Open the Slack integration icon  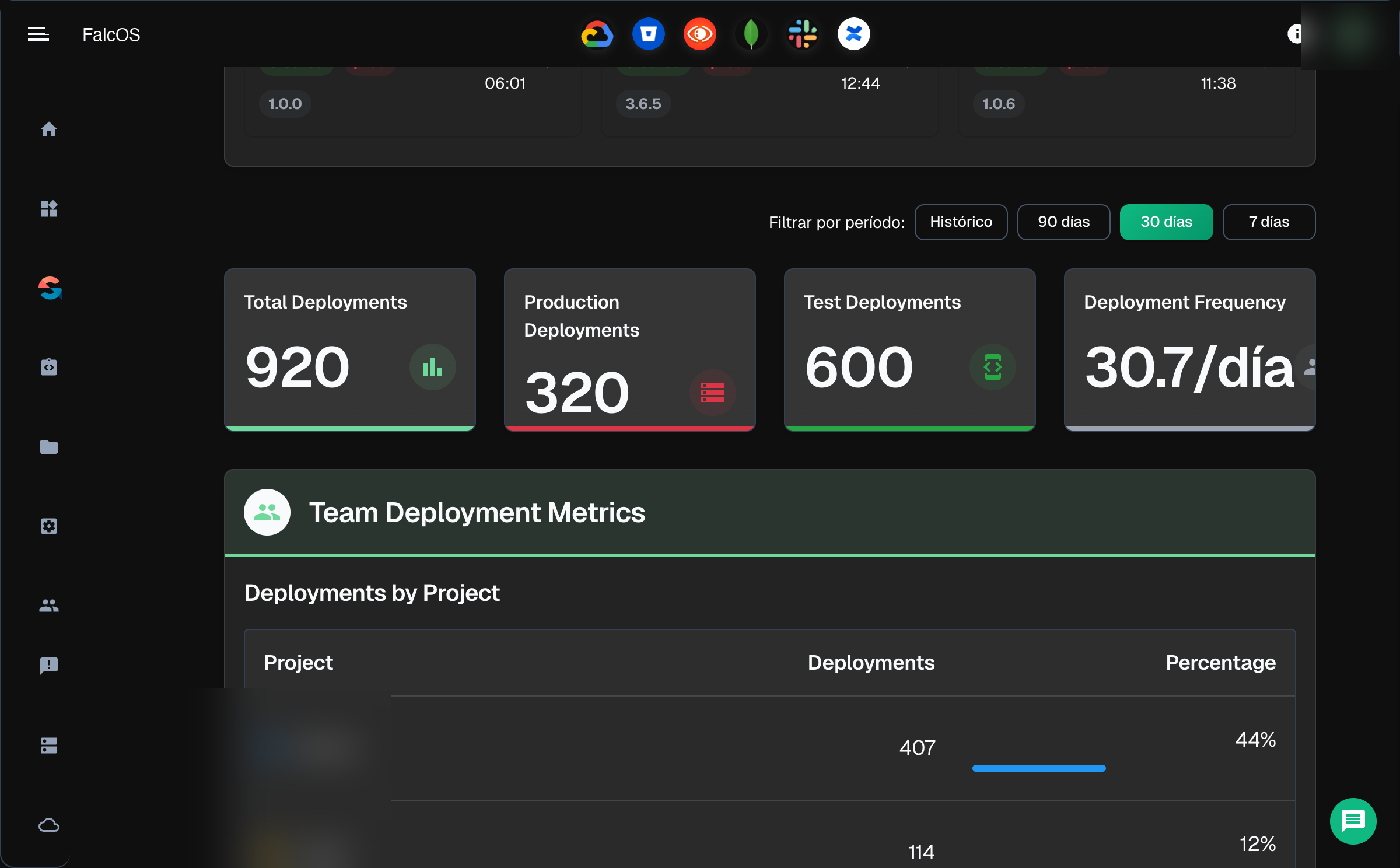[802, 34]
